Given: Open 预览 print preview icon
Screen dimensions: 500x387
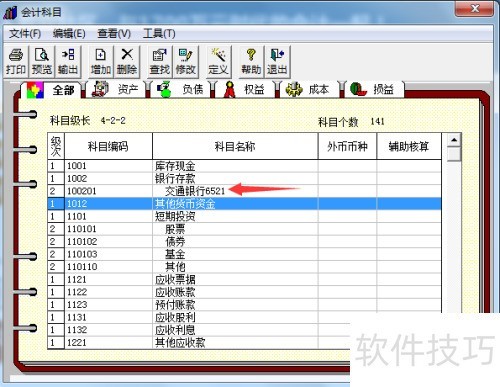Looking at the screenshot, I should click(42, 61).
